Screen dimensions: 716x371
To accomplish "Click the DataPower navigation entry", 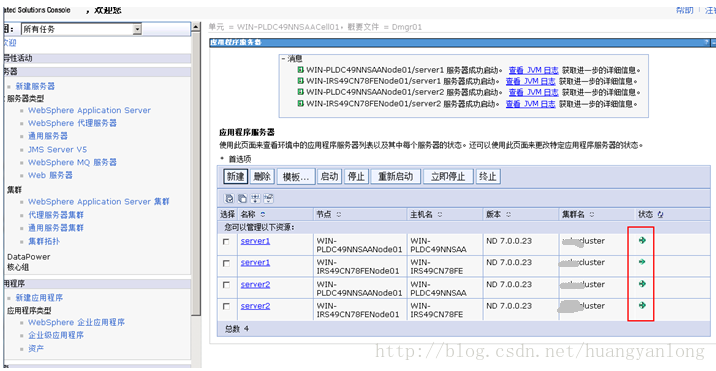I will pos(28,257).
